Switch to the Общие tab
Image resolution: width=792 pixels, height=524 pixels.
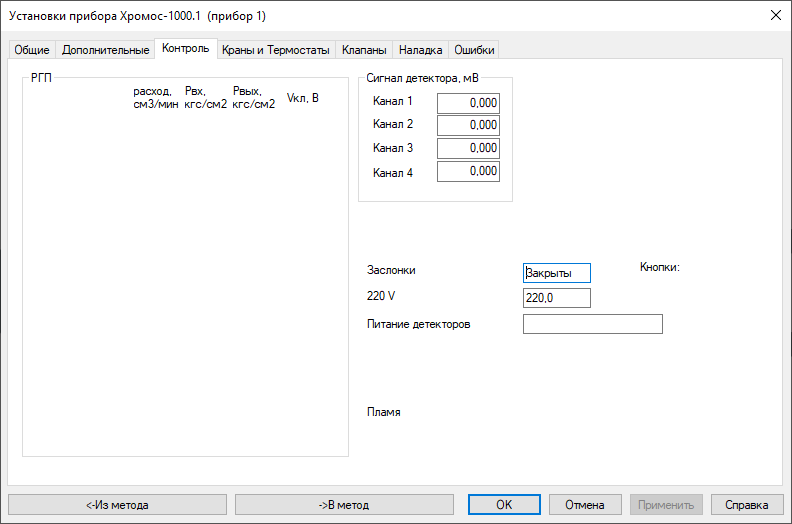coord(31,50)
